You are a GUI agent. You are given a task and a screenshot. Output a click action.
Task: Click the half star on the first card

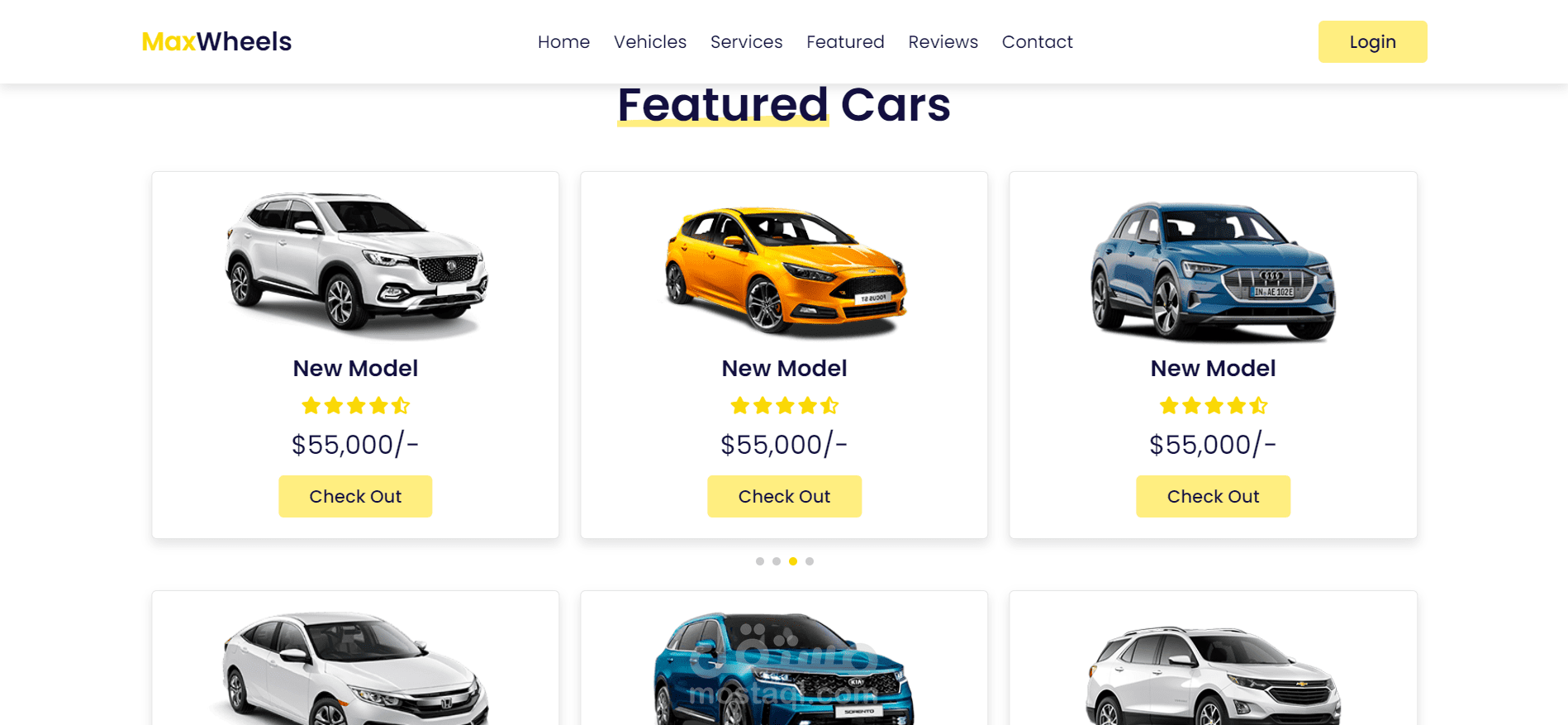coord(401,405)
